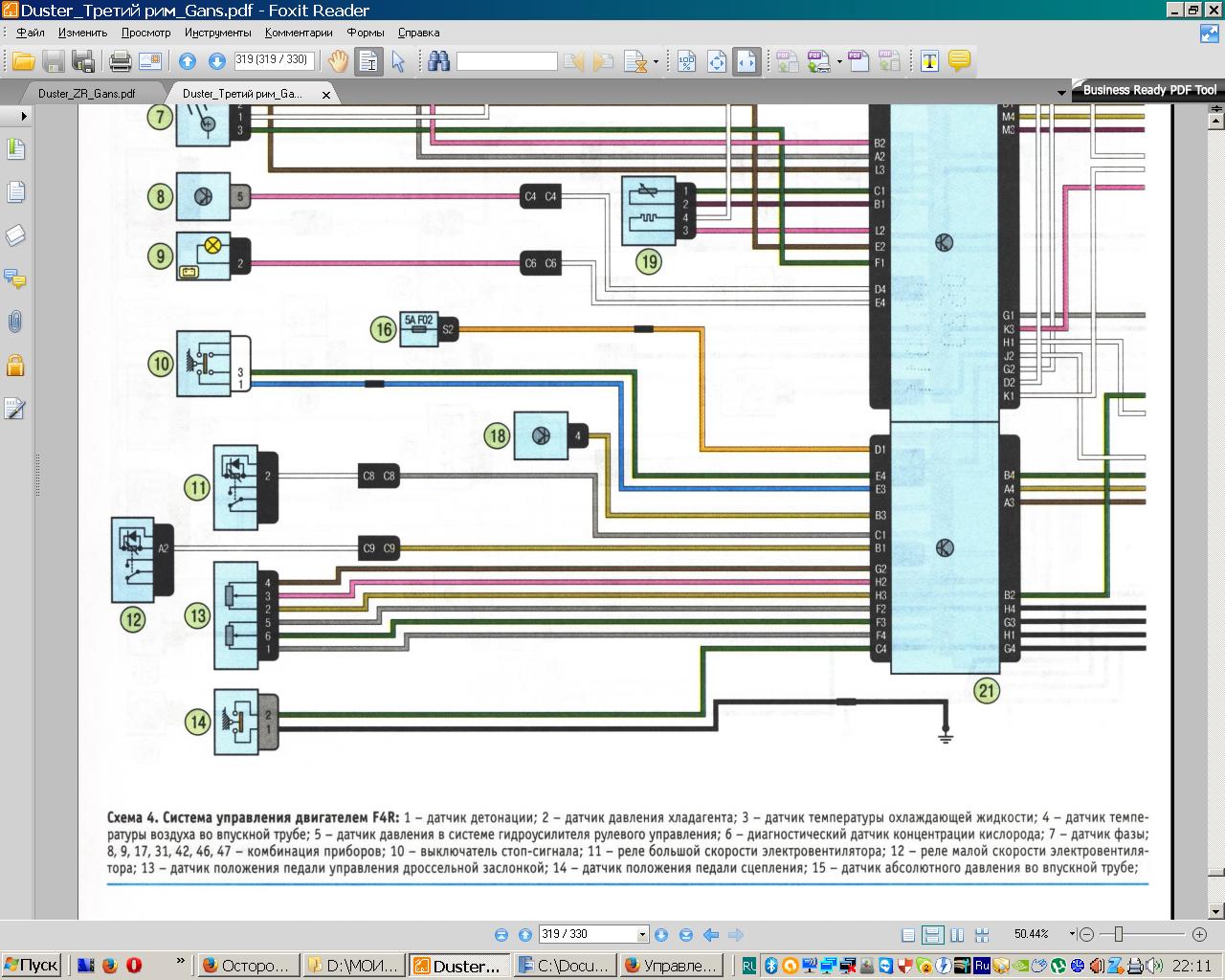
Task: Click the binoculars Search icon
Action: [x=439, y=62]
